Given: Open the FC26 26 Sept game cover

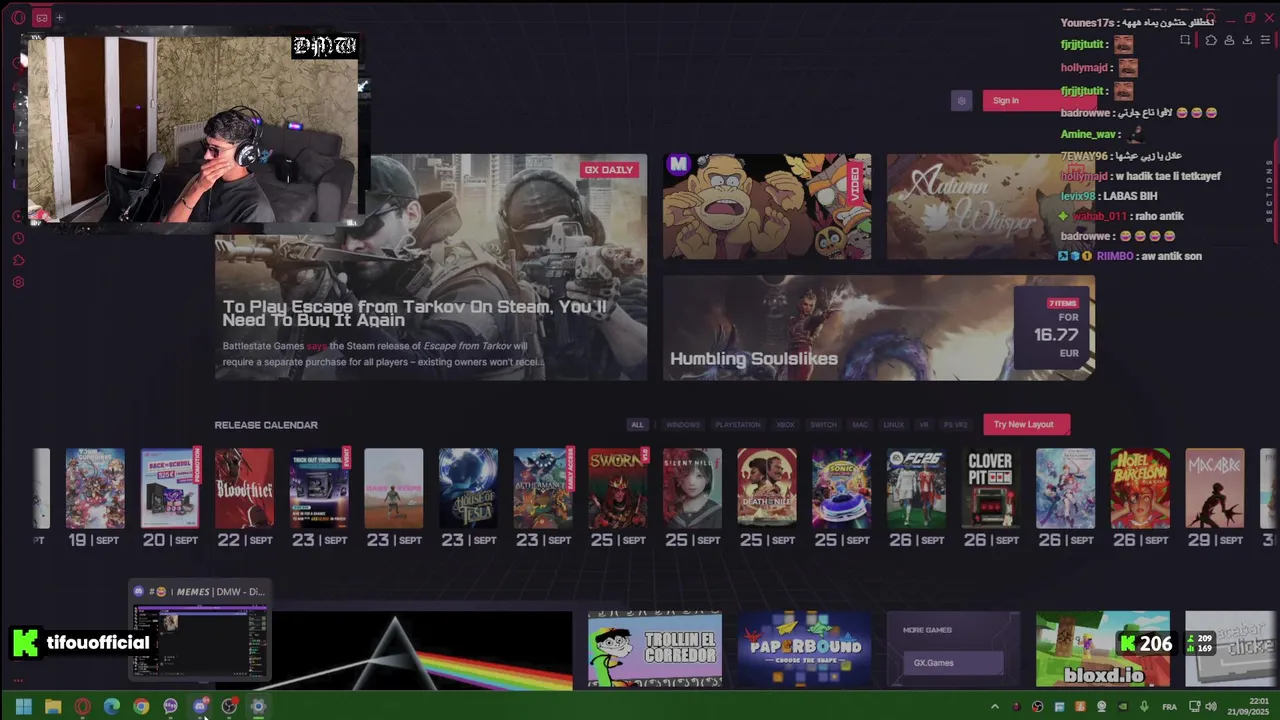Looking at the screenshot, I should tap(916, 488).
